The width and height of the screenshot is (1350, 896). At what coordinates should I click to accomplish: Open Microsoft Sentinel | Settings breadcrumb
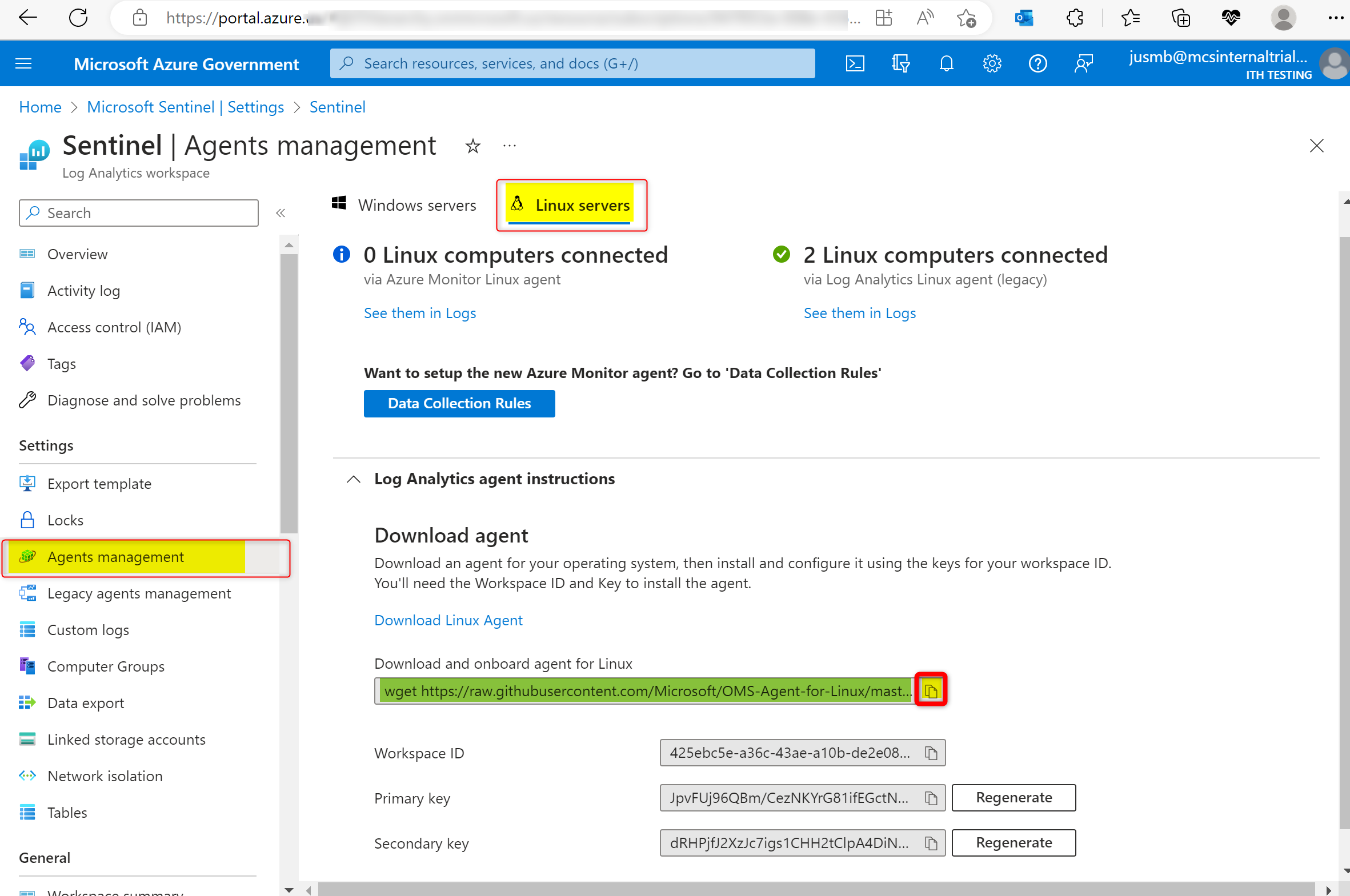click(x=185, y=107)
